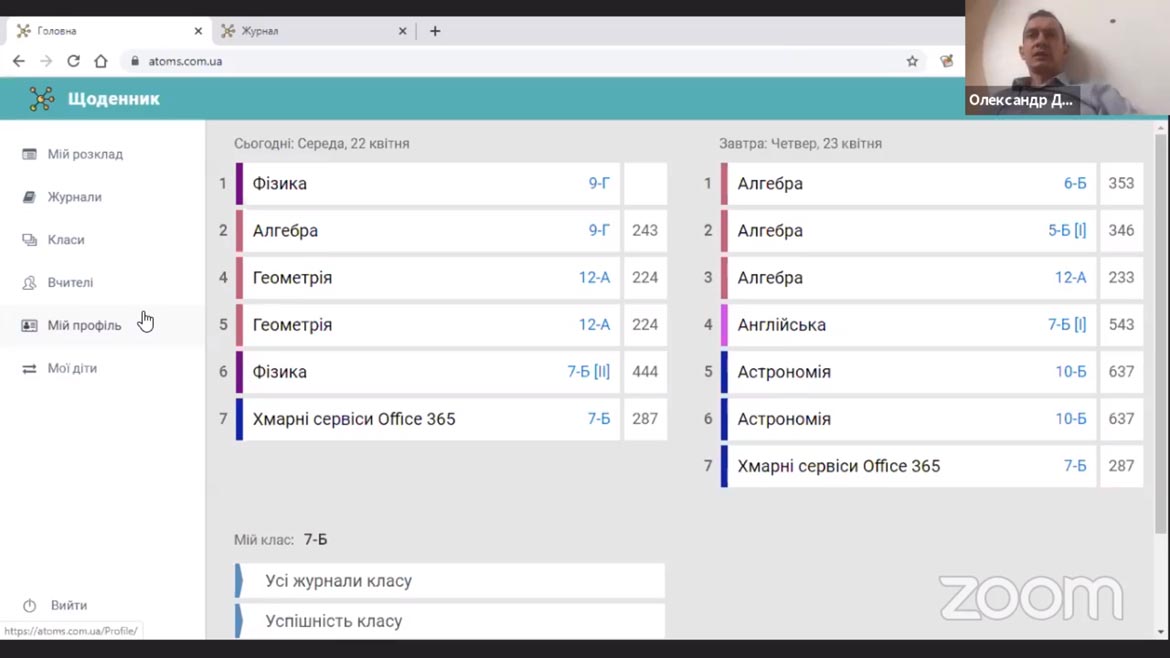1170x658 pixels.
Task: Open today's Хмарні сервіси Office 365 lesson
Action: coord(353,419)
